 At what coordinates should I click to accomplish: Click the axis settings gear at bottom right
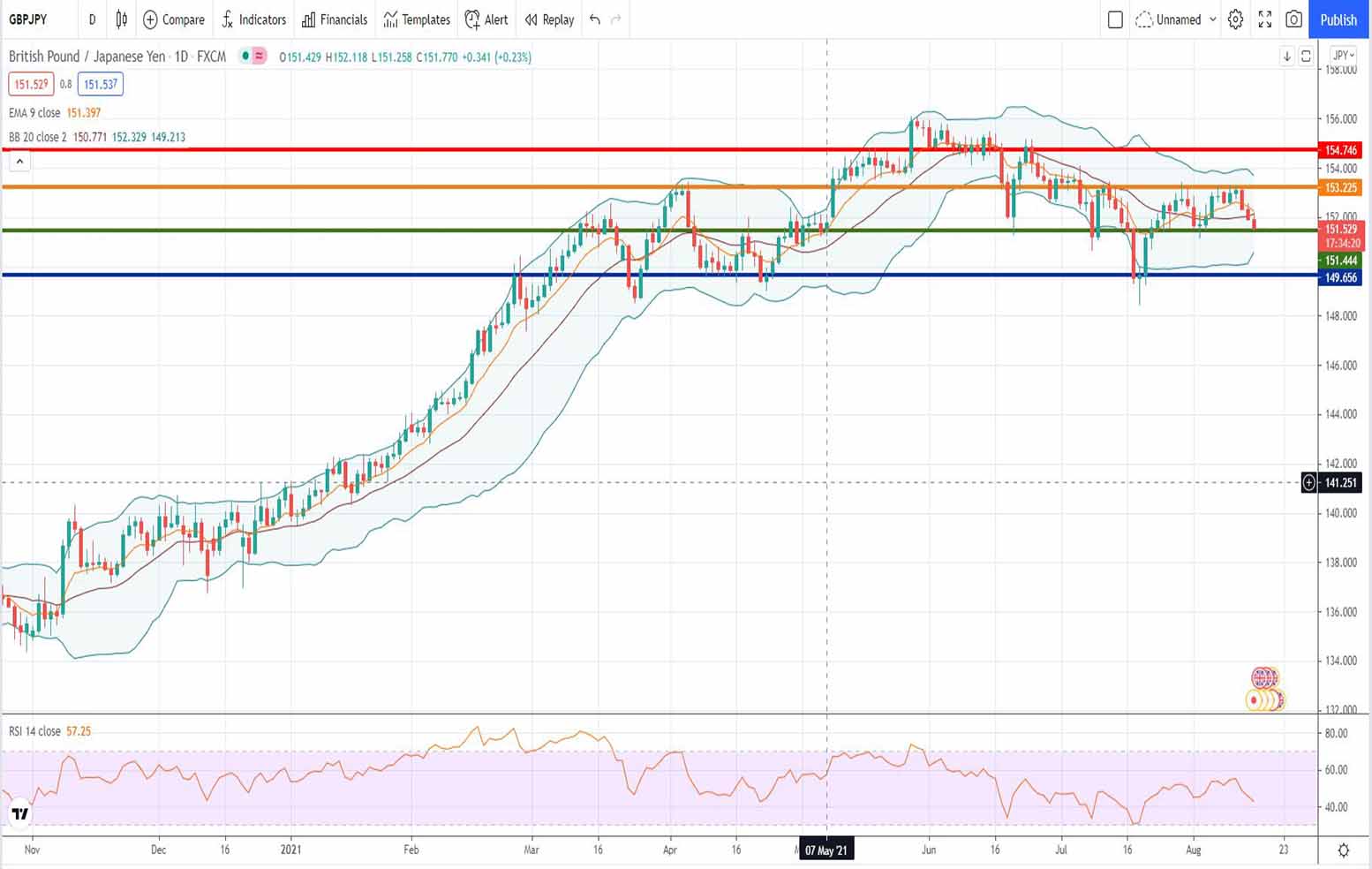[1343, 850]
